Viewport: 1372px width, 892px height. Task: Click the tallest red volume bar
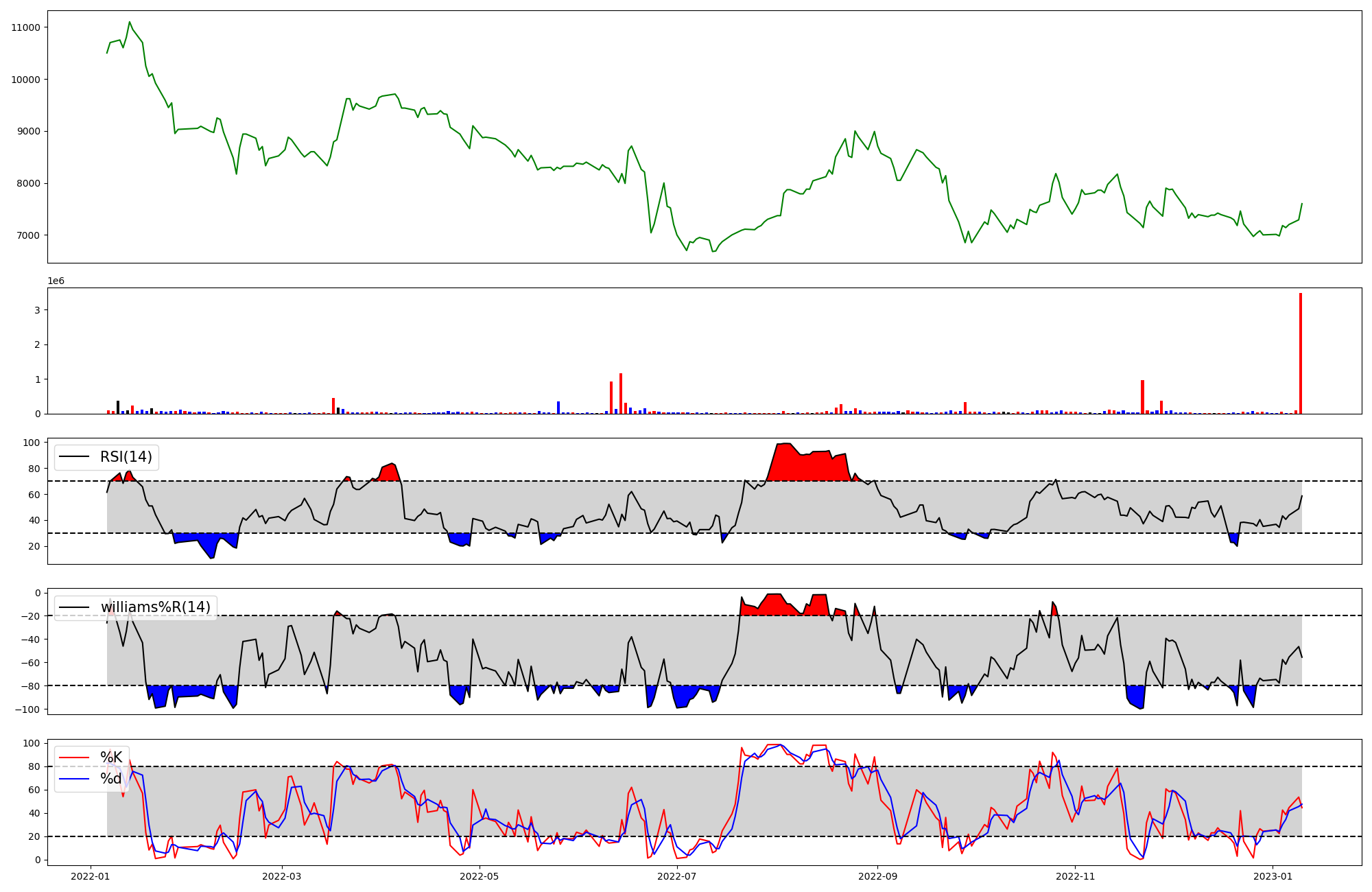1300,353
